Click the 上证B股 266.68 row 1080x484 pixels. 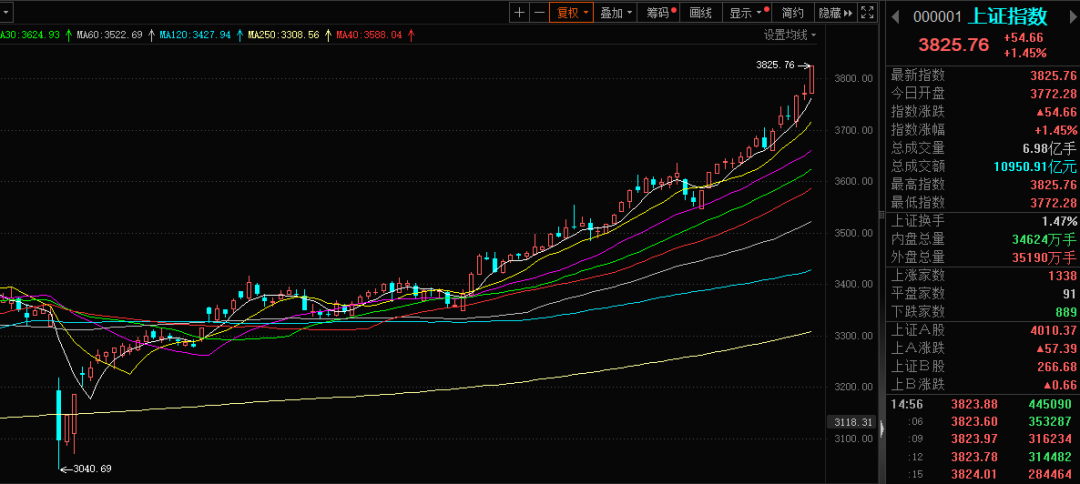tap(984, 367)
